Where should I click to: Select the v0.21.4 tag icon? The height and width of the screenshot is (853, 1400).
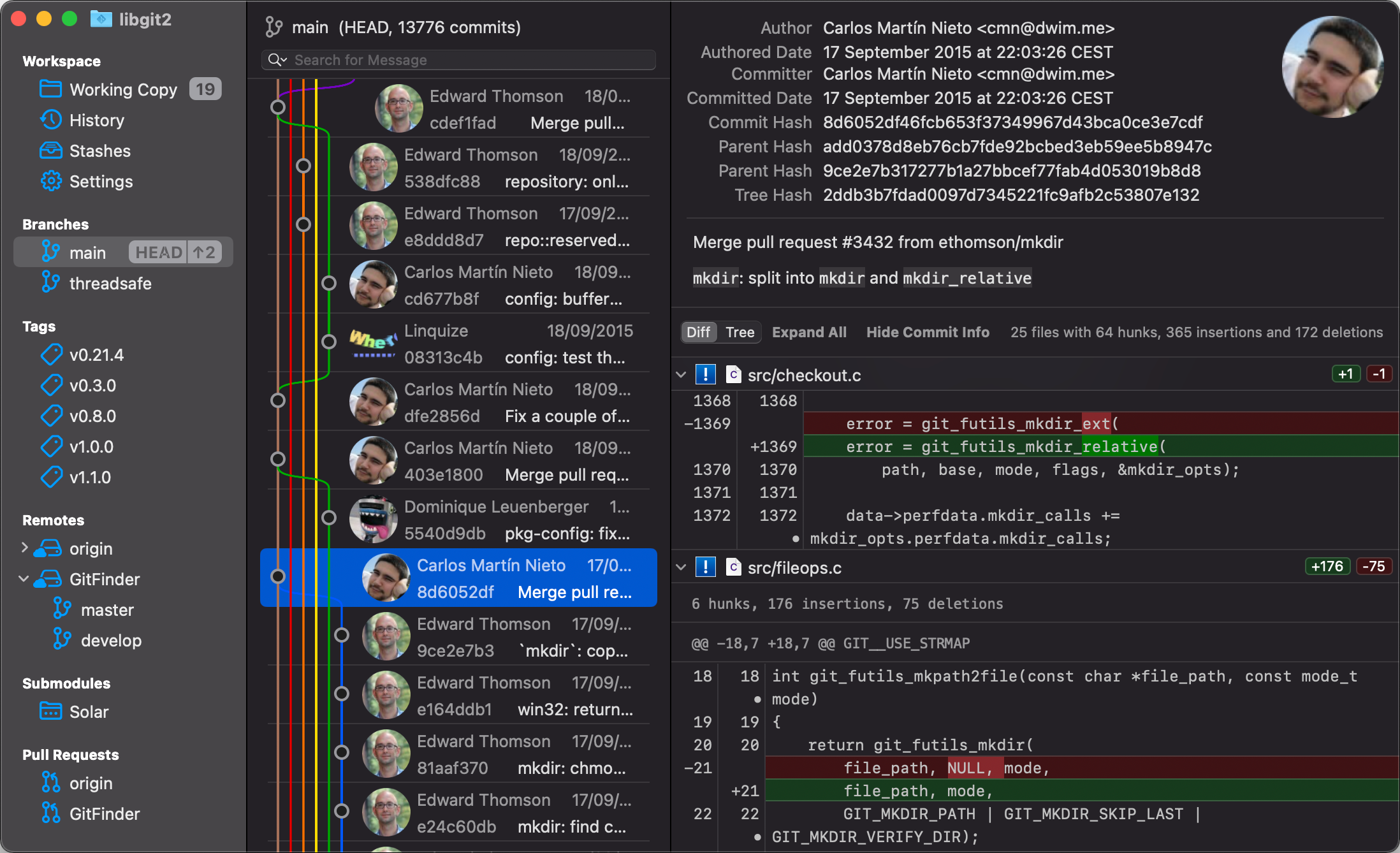click(x=51, y=354)
